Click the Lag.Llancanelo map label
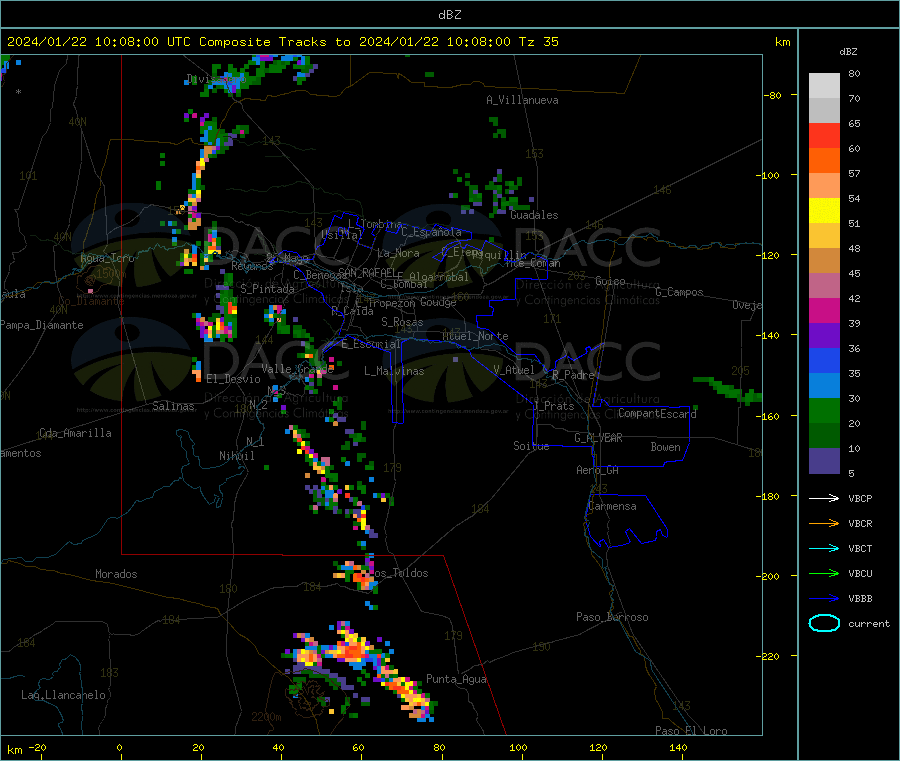Screen dimensions: 900x761 (x=63, y=695)
